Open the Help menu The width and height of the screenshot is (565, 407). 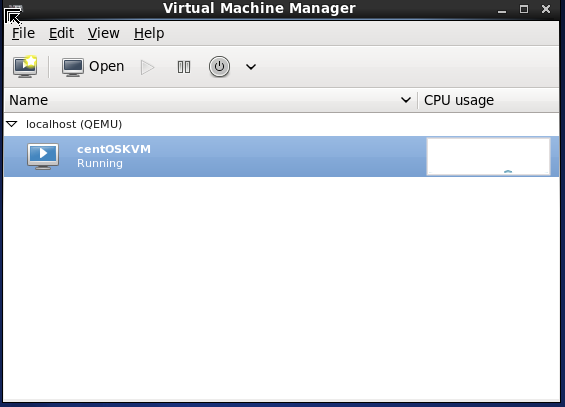pos(149,33)
